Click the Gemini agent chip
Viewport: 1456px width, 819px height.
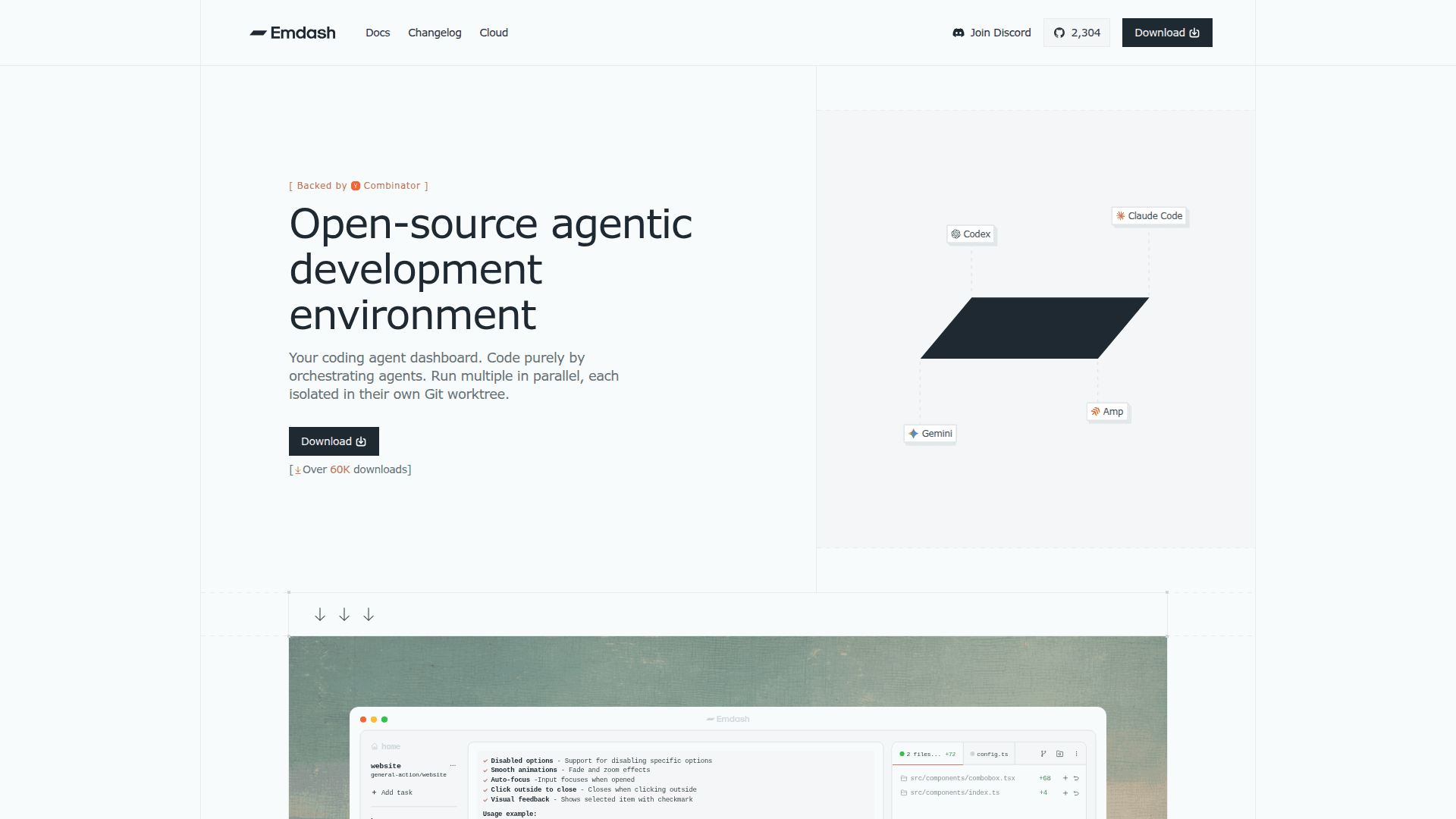[930, 434]
